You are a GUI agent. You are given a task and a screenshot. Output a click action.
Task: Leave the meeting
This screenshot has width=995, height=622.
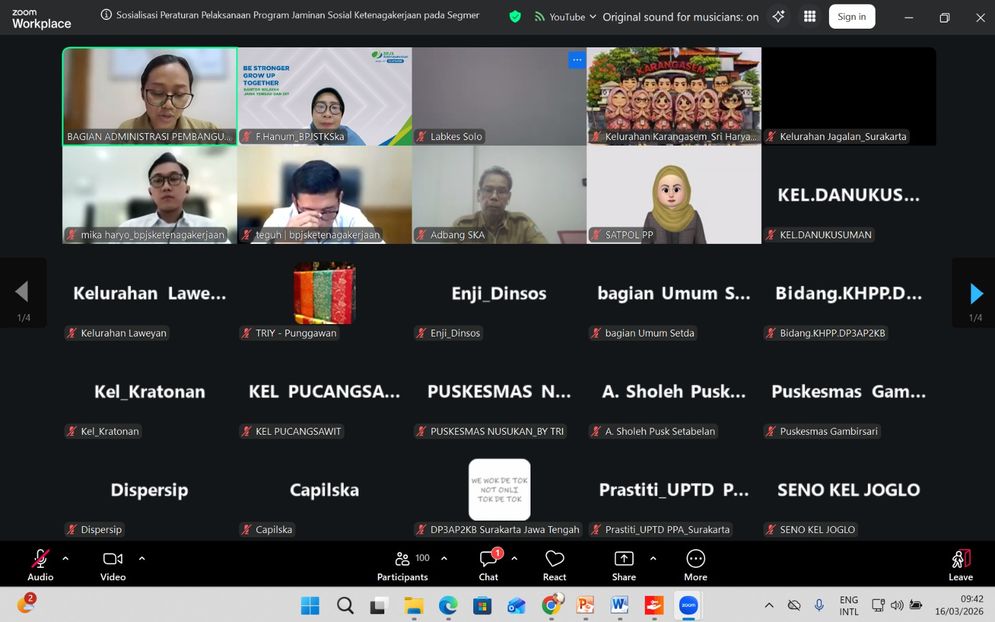pyautogui.click(x=960, y=564)
